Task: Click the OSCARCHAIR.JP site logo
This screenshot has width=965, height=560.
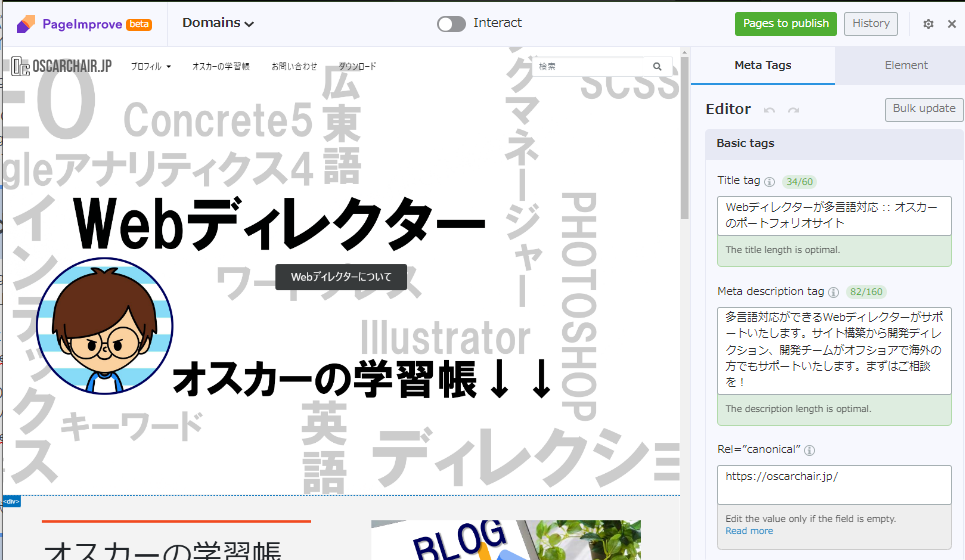Action: click(61, 67)
